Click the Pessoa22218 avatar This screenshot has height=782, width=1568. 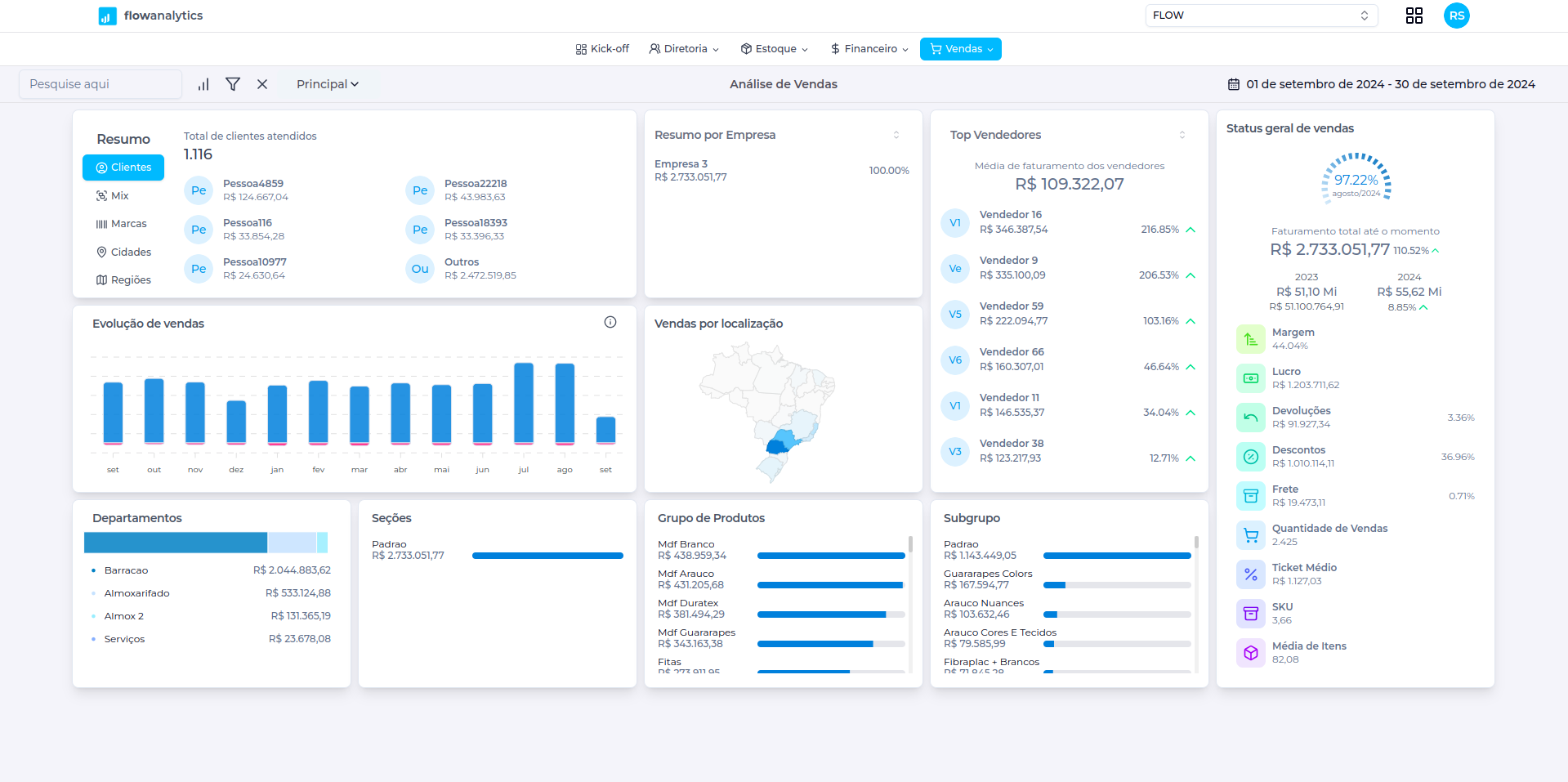420,190
